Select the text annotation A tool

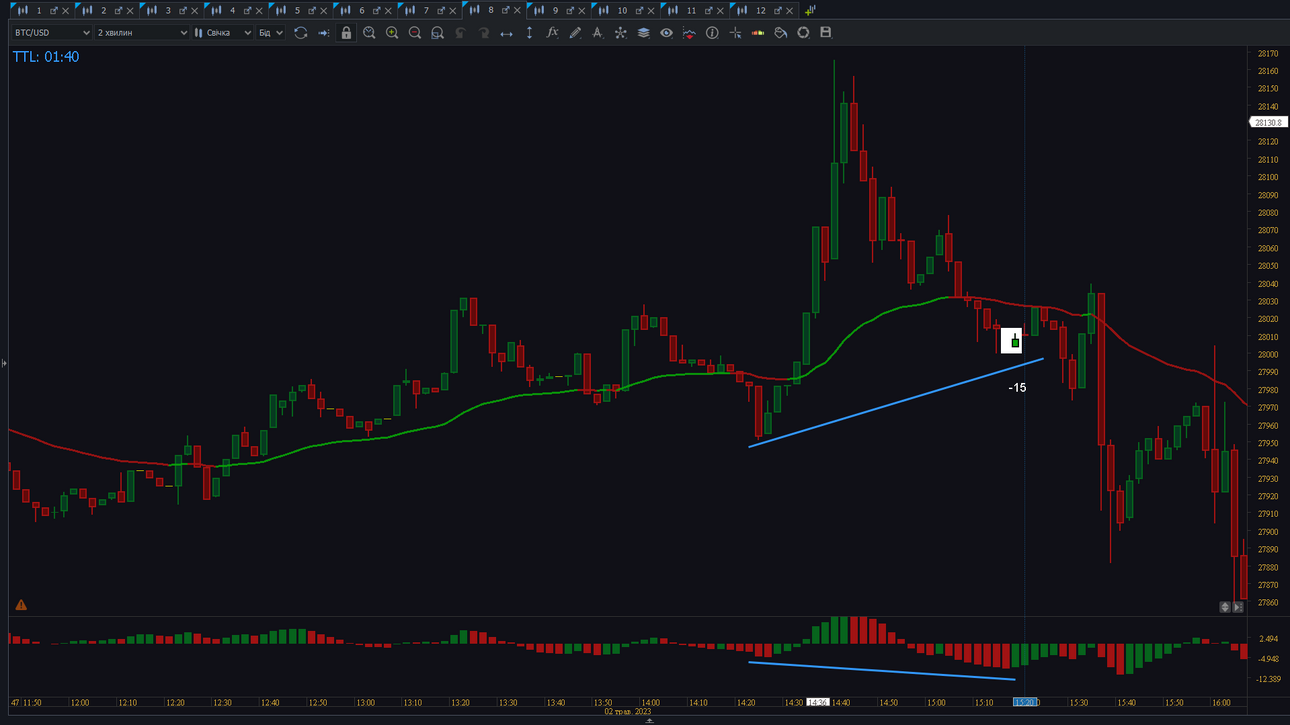[597, 33]
